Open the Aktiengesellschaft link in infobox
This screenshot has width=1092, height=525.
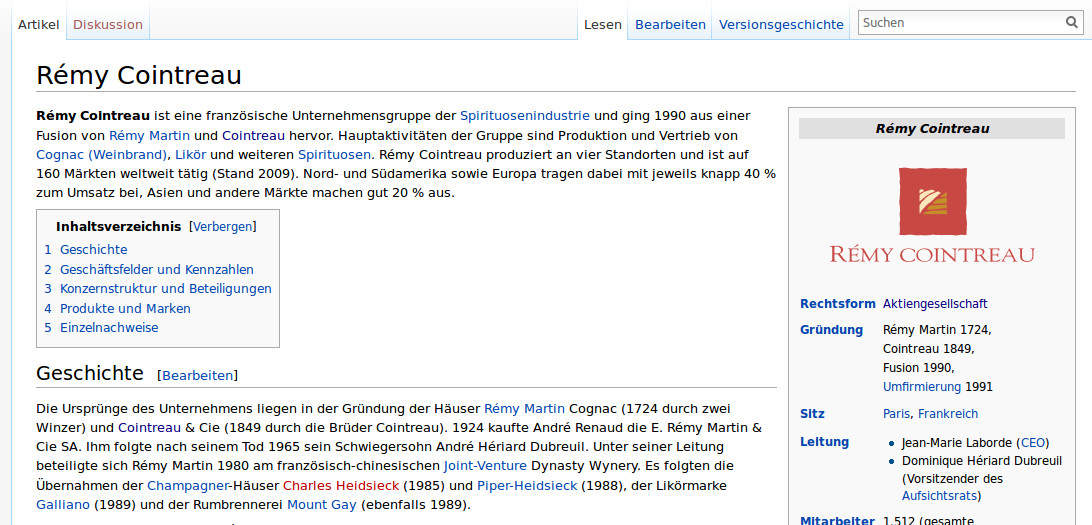[x=935, y=304]
